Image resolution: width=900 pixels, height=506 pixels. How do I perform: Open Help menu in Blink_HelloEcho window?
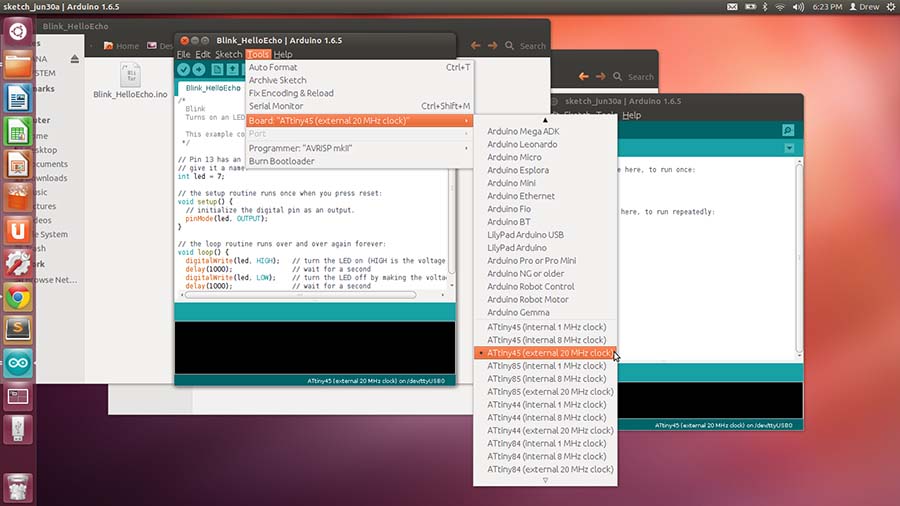pyautogui.click(x=283, y=54)
